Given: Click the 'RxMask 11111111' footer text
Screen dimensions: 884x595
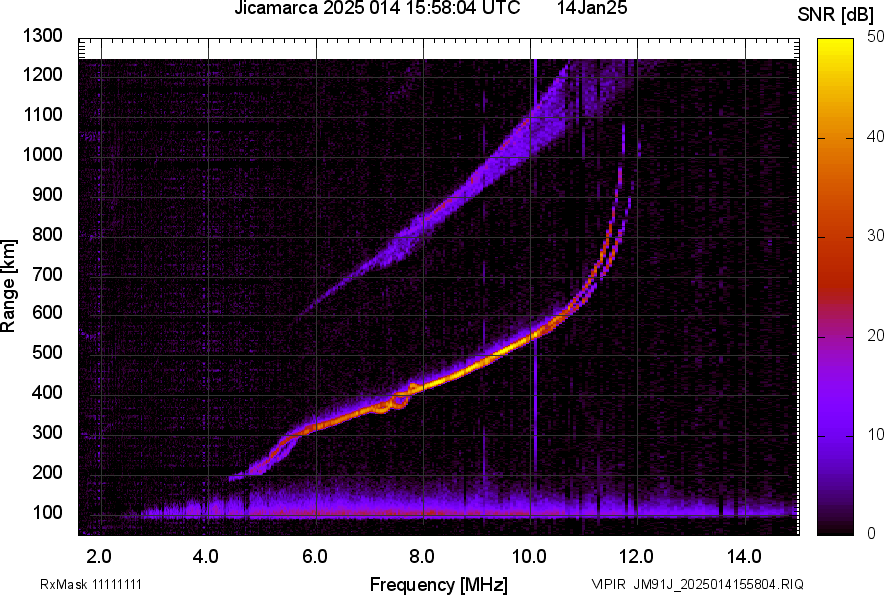Looking at the screenshot, I should [x=91, y=584].
